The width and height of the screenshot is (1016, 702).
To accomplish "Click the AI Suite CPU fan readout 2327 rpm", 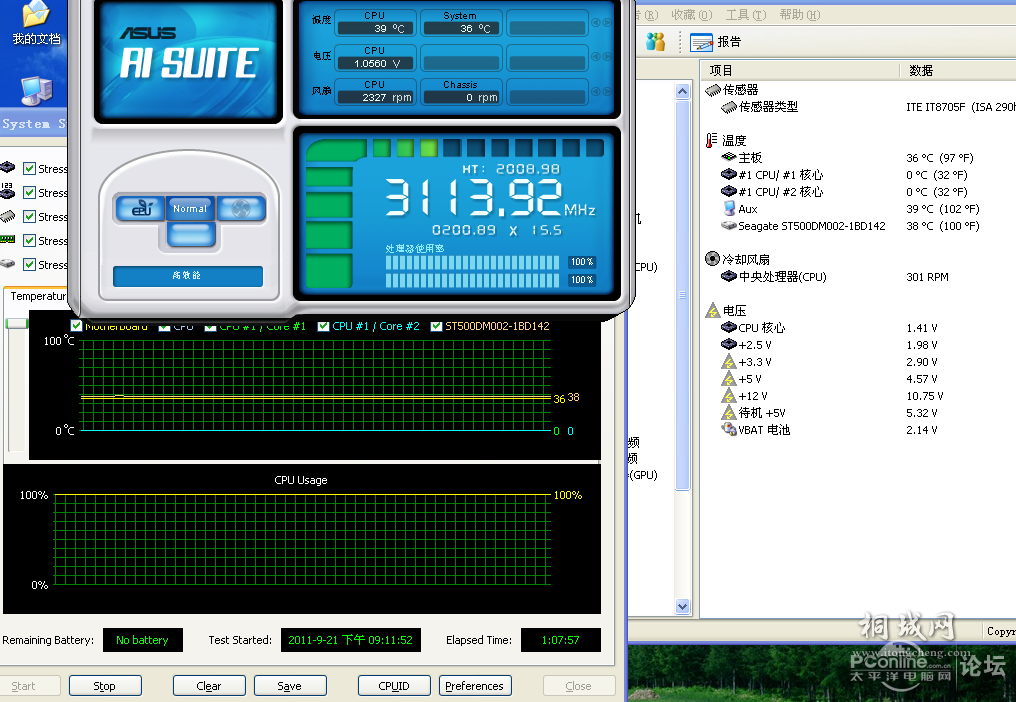I will (x=375, y=97).
